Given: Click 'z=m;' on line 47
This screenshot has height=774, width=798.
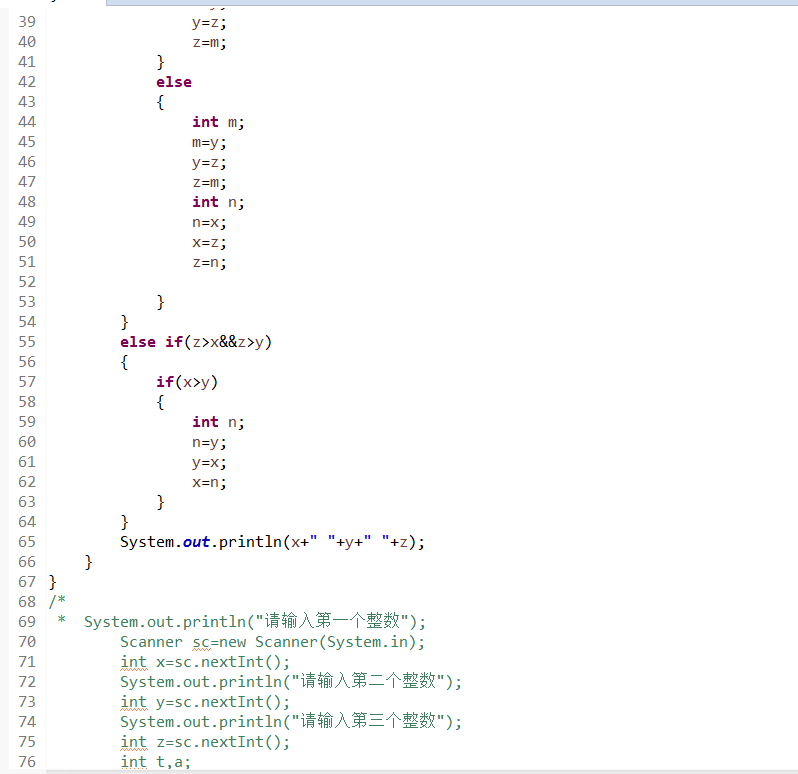Looking at the screenshot, I should tap(209, 182).
